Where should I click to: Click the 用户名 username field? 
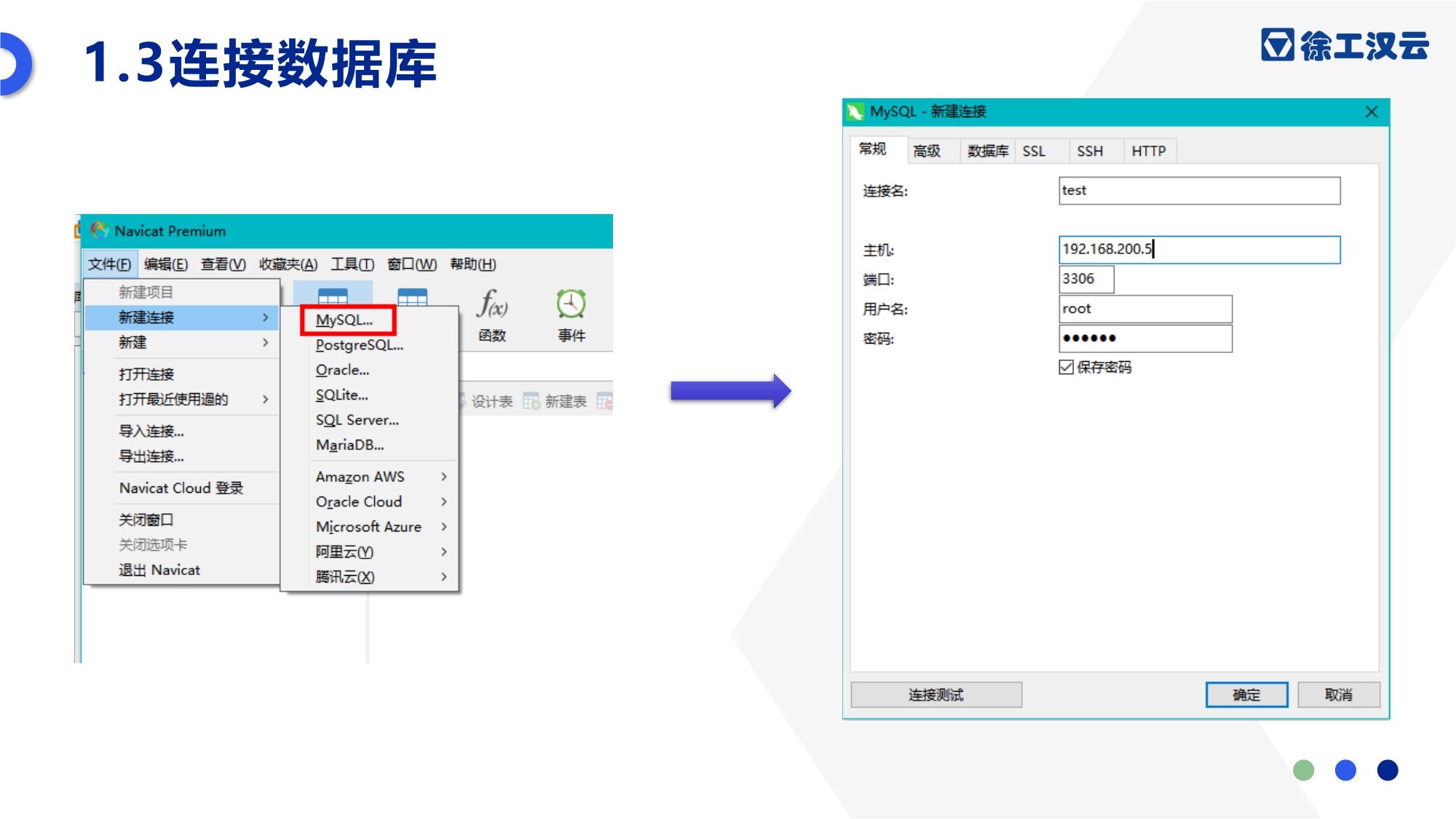pos(1145,309)
